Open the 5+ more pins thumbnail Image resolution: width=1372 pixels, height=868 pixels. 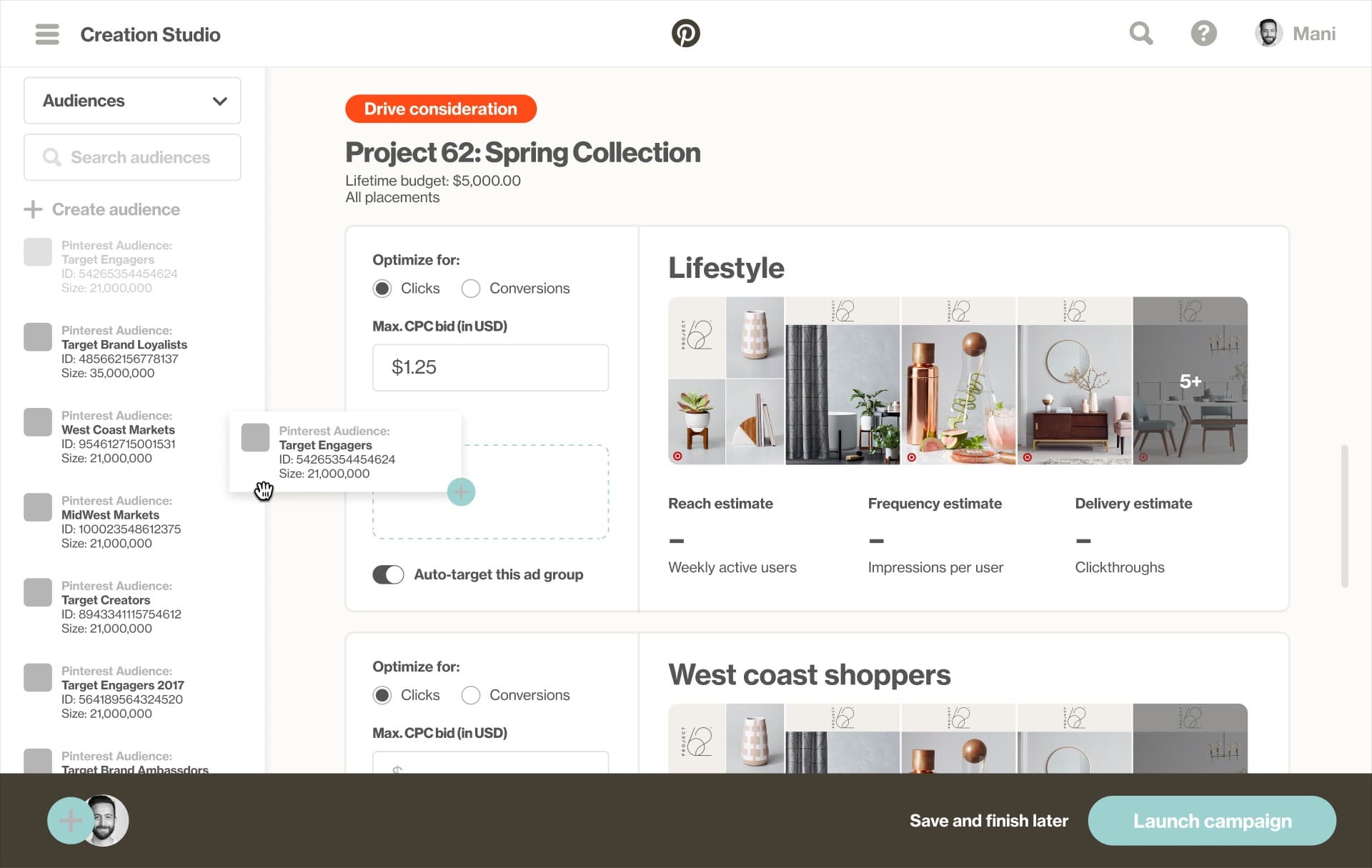coord(1190,381)
